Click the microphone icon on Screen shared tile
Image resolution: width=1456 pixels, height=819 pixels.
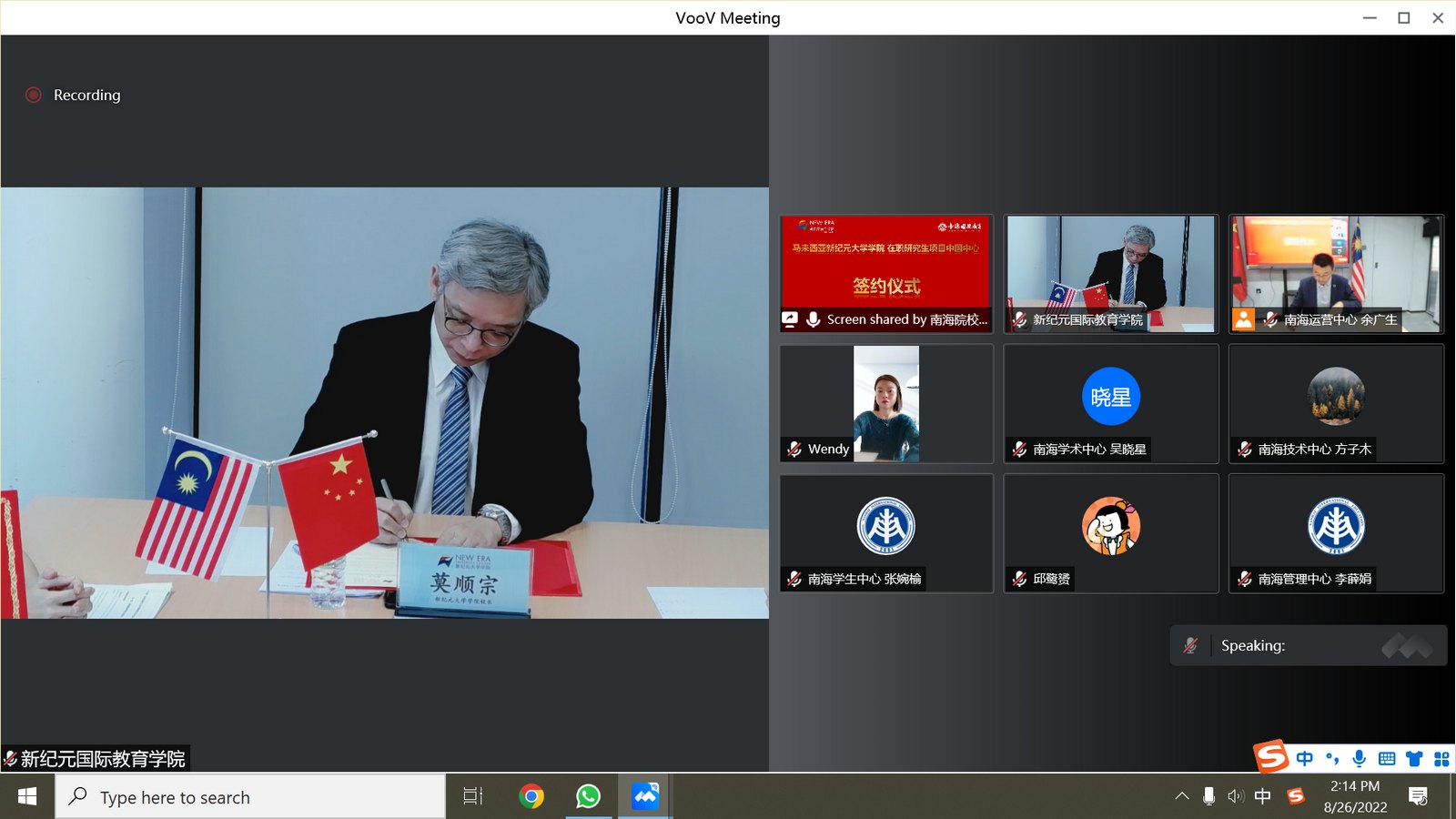814,319
